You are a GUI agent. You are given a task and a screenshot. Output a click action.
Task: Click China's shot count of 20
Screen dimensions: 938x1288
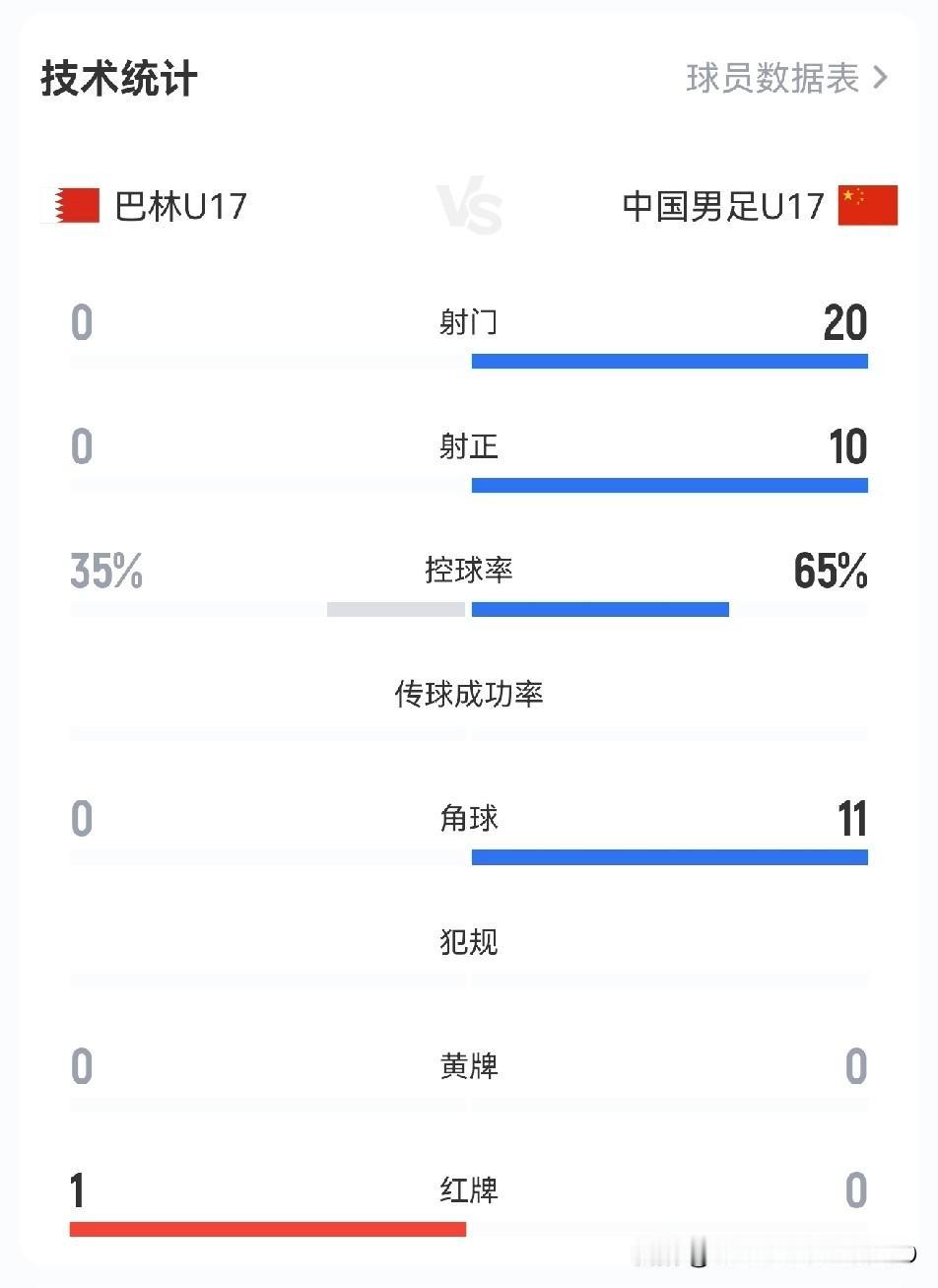tap(845, 322)
